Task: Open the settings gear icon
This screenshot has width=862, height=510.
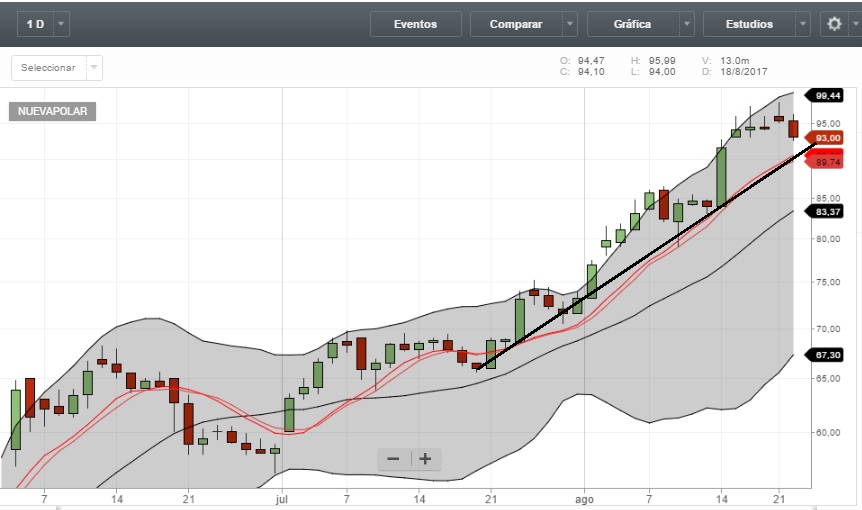Action: point(834,24)
